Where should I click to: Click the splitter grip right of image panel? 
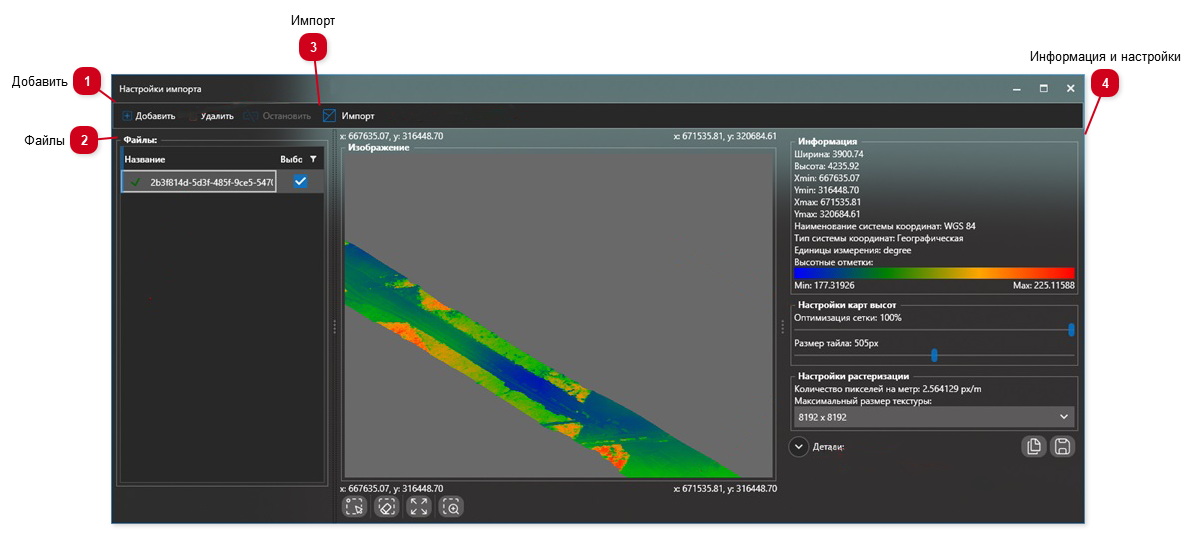tap(782, 327)
